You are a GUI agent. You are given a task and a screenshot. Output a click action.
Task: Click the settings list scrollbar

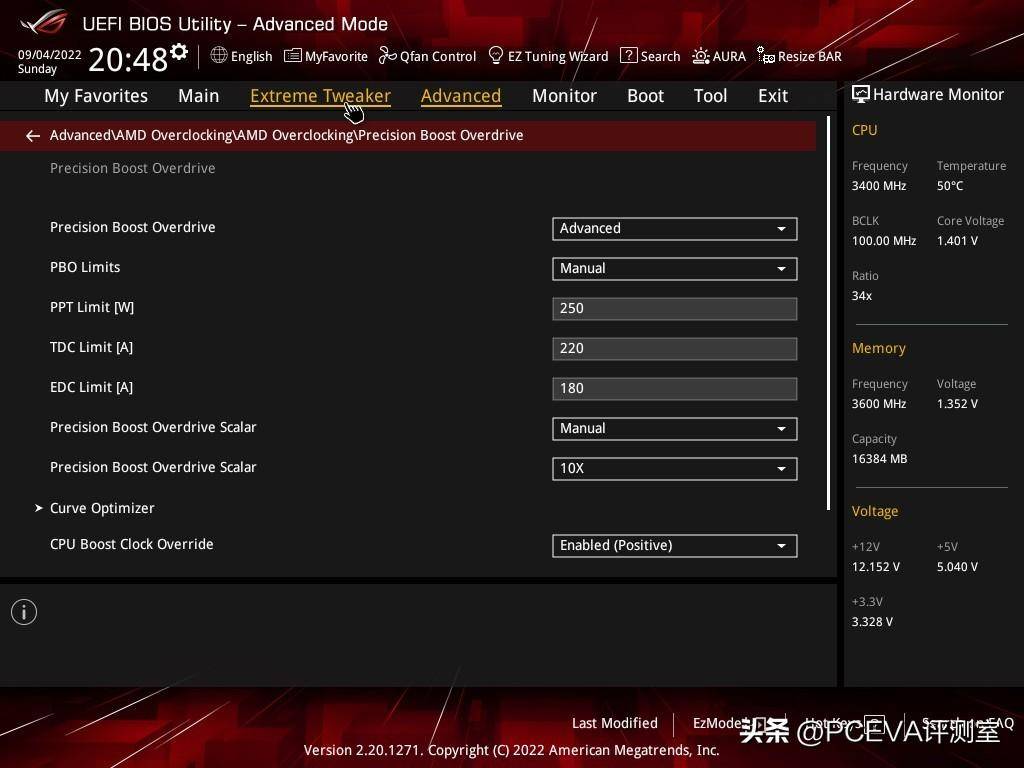click(828, 313)
